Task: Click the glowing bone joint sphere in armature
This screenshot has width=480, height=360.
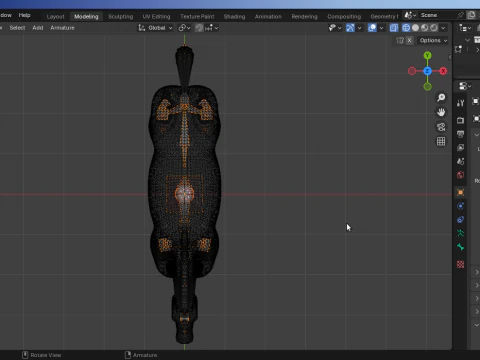Action: pyautogui.click(x=184, y=193)
